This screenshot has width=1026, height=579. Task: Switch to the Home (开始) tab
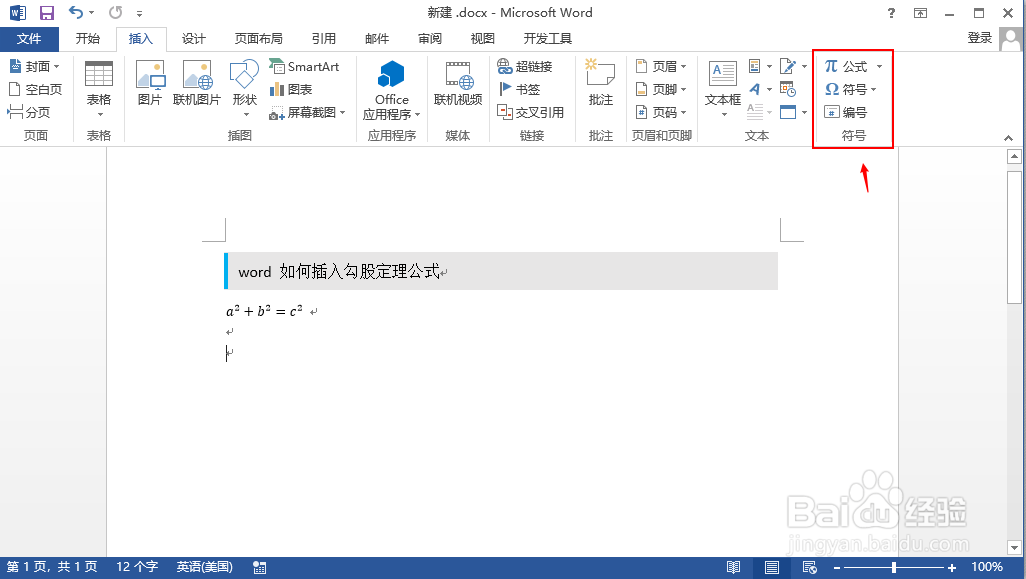coord(88,39)
